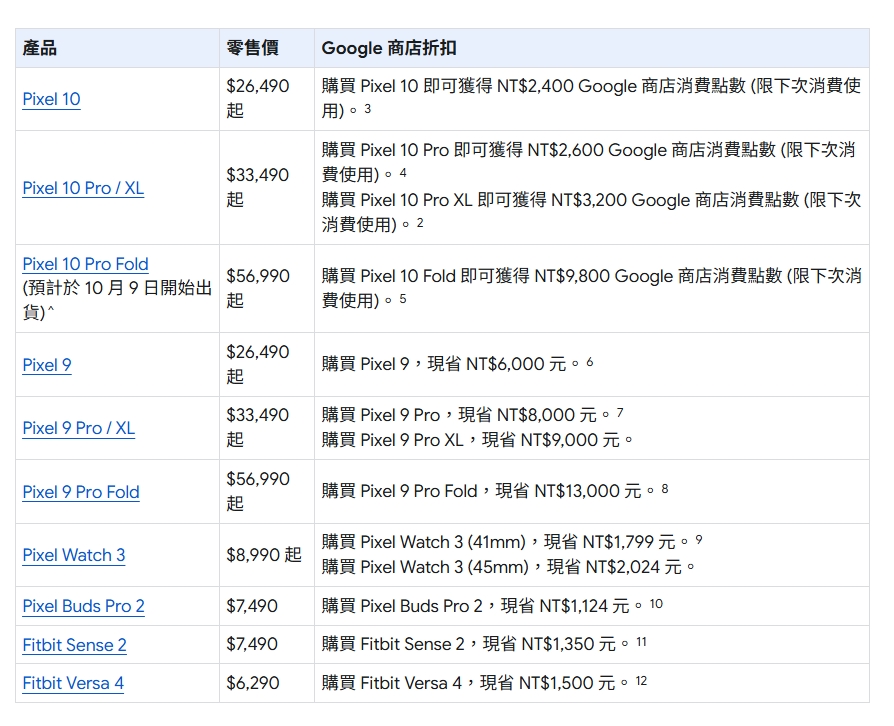This screenshot has height=726, width=894.
Task: Click the 產品 column header
Action: (x=40, y=48)
